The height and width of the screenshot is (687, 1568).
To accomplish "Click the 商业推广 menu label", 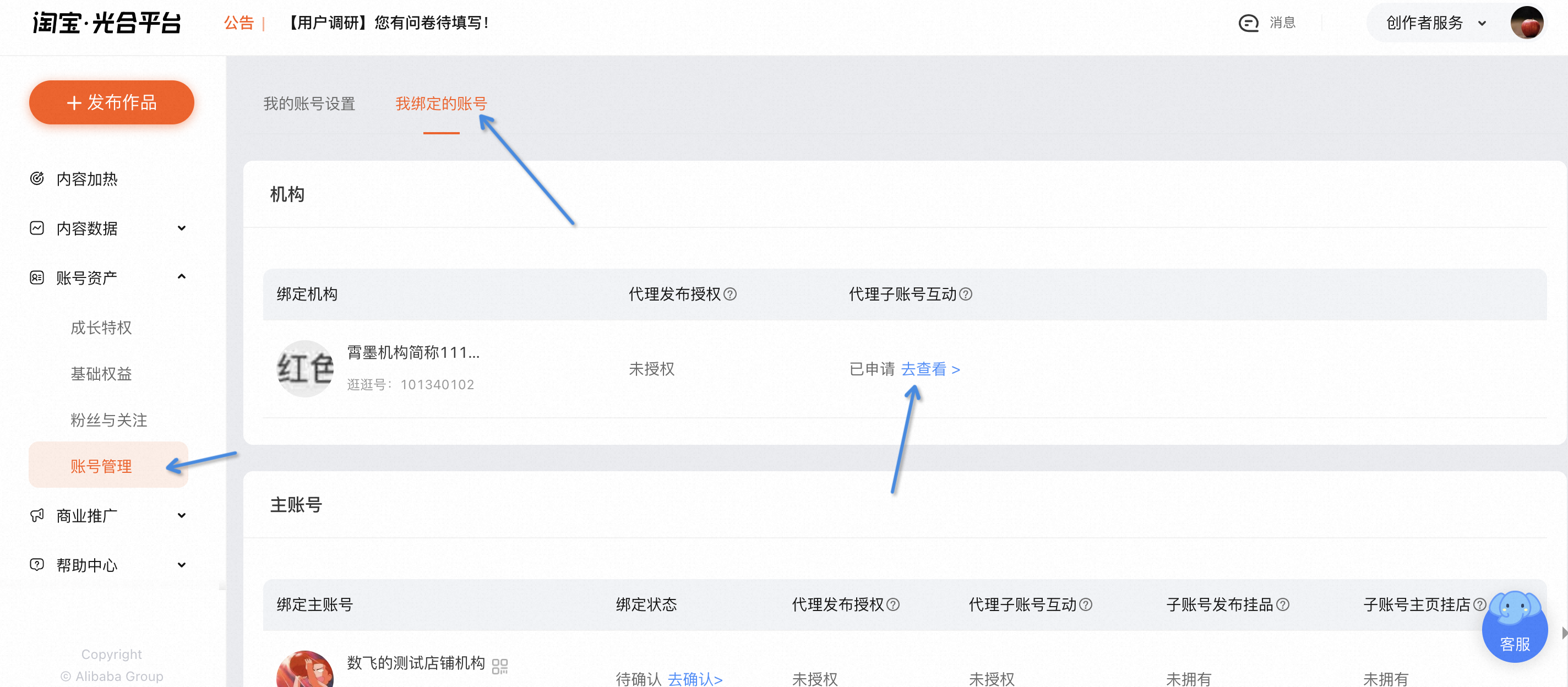I will pyautogui.click(x=86, y=515).
